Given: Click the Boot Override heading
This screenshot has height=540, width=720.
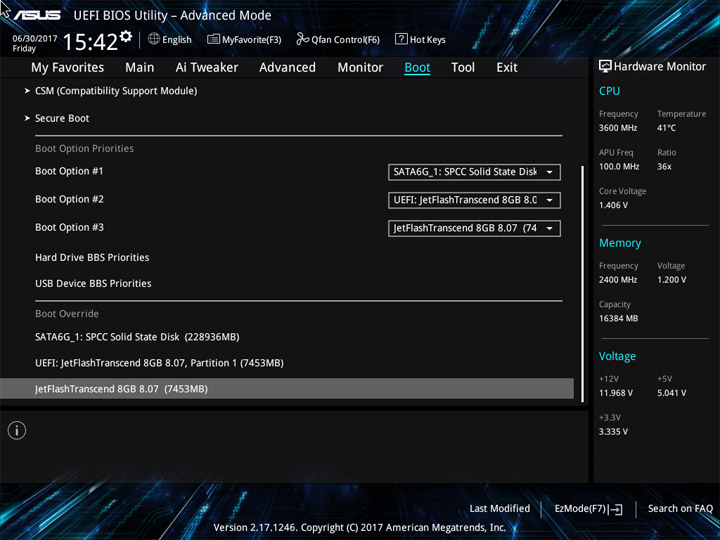Looking at the screenshot, I should coord(67,314).
